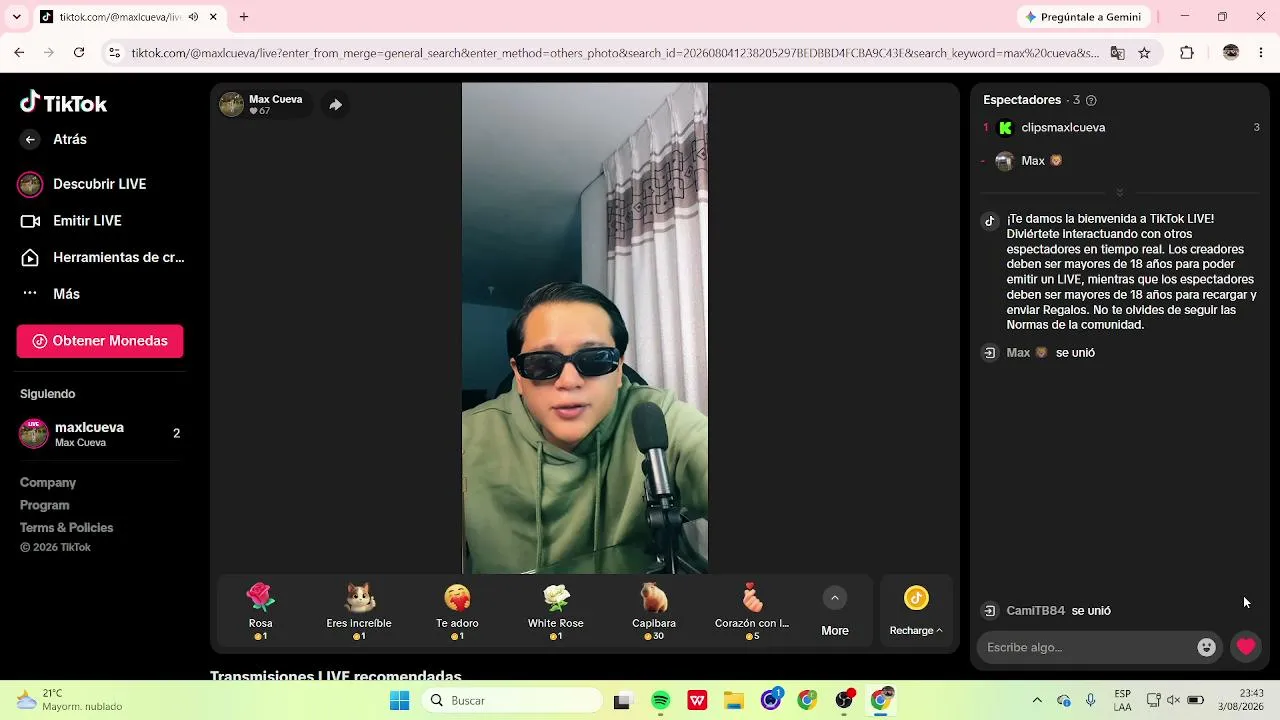Send the Rosa gift
Image resolution: width=1280 pixels, height=720 pixels.
(260, 610)
